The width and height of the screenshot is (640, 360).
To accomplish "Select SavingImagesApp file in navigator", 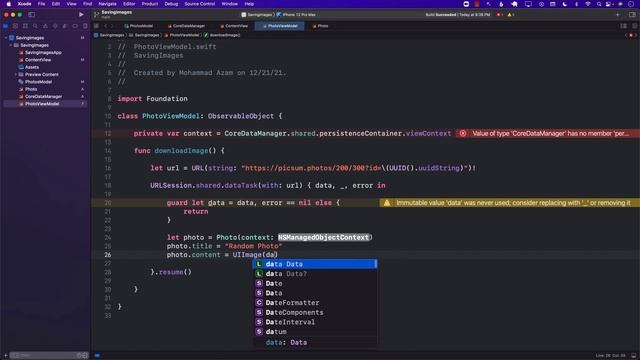I will click(x=43, y=52).
